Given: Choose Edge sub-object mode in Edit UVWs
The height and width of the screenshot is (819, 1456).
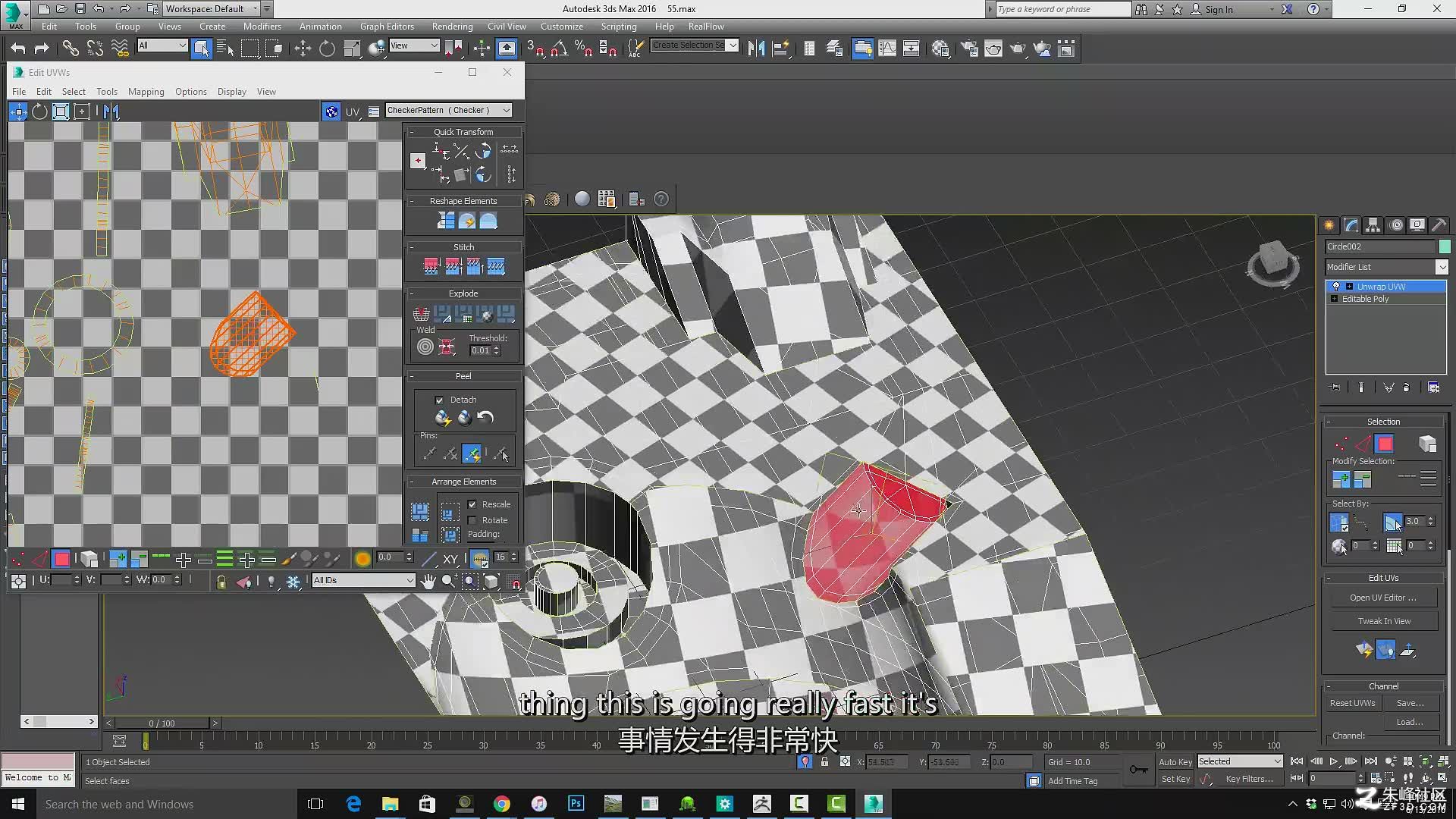Looking at the screenshot, I should click(39, 559).
